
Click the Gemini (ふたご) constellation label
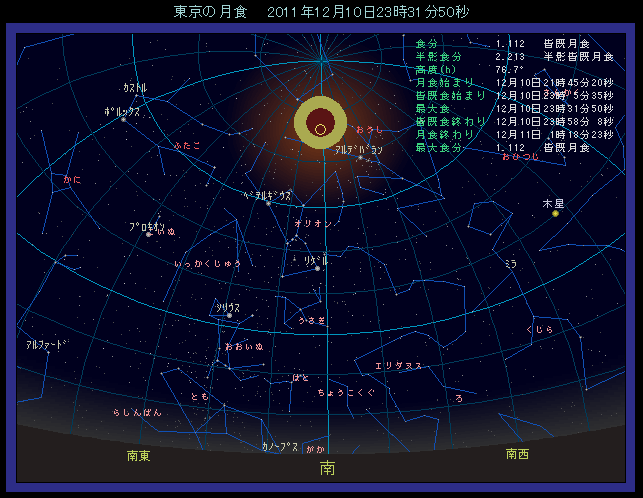click(187, 145)
